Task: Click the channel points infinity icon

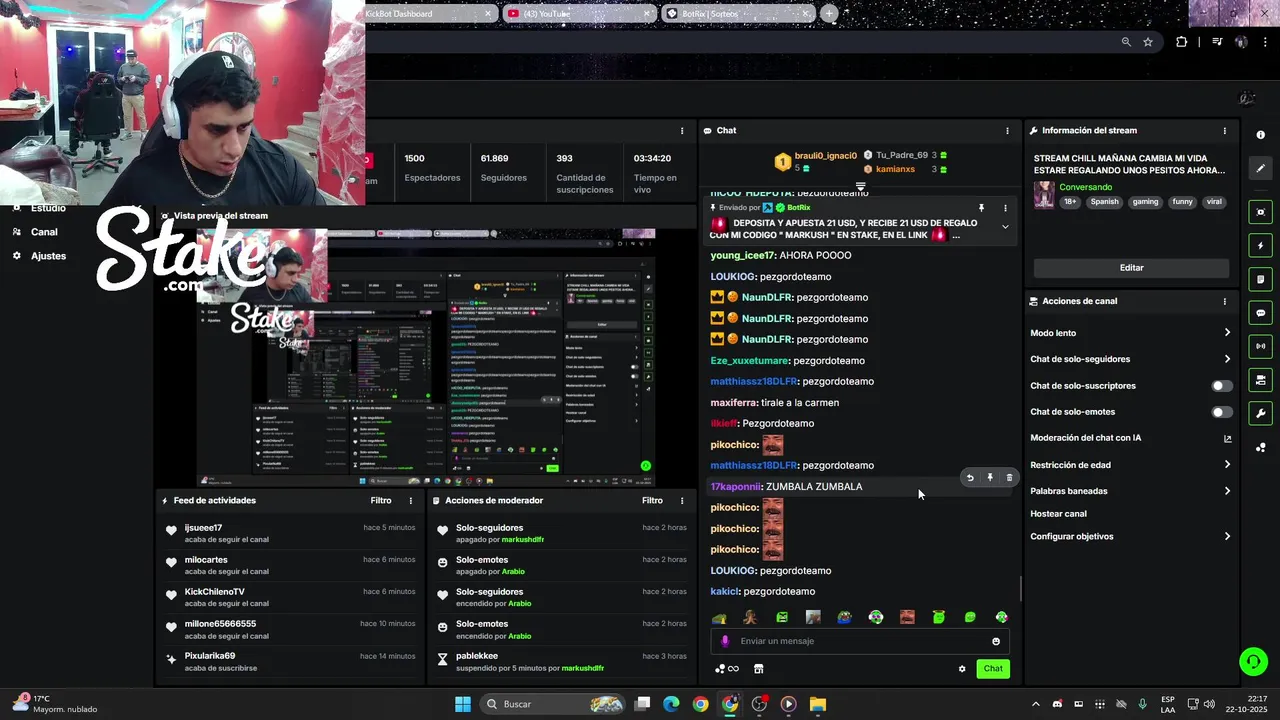Action: 727,669
